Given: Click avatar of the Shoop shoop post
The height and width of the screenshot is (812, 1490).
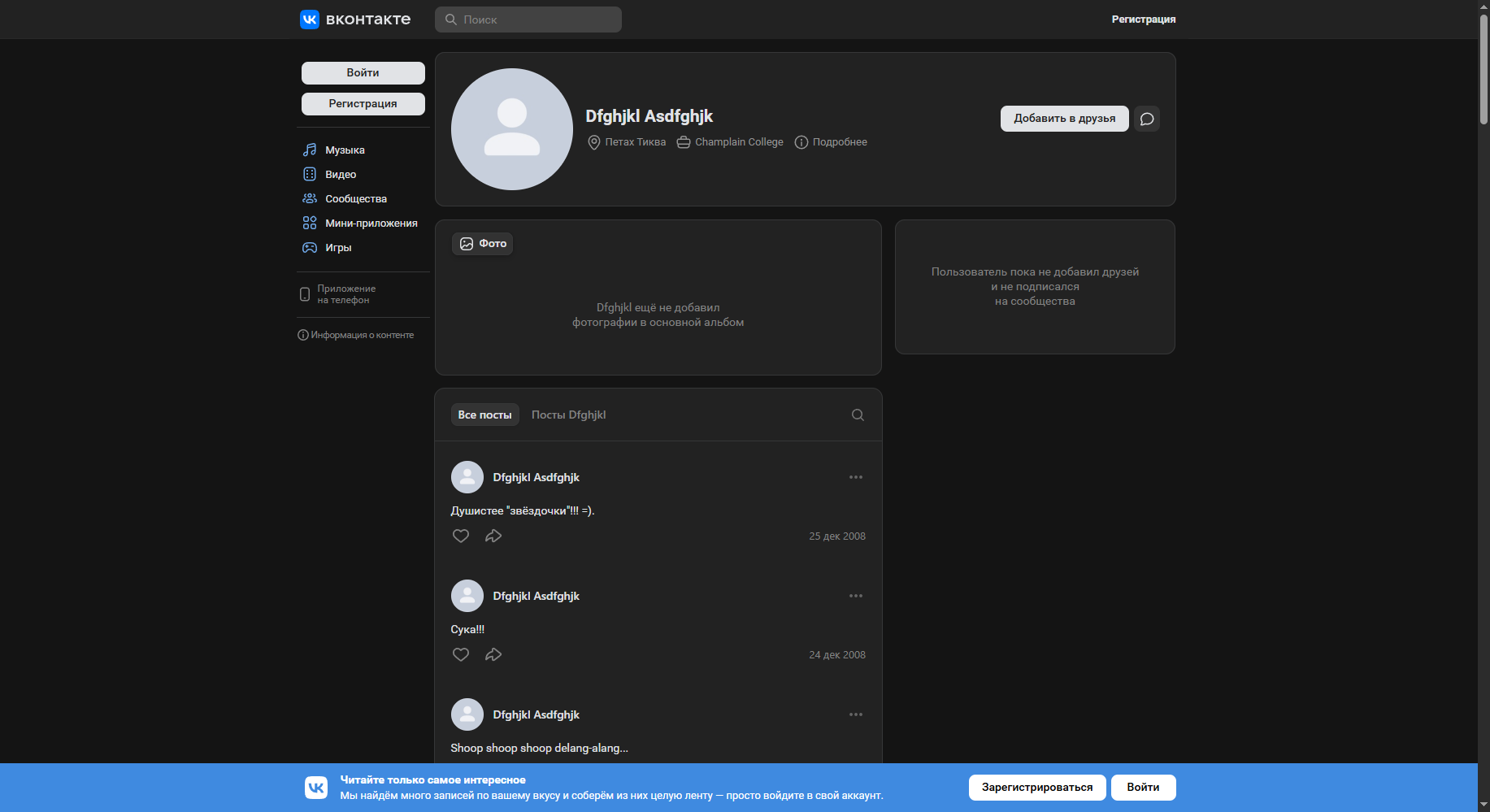Looking at the screenshot, I should 467,714.
